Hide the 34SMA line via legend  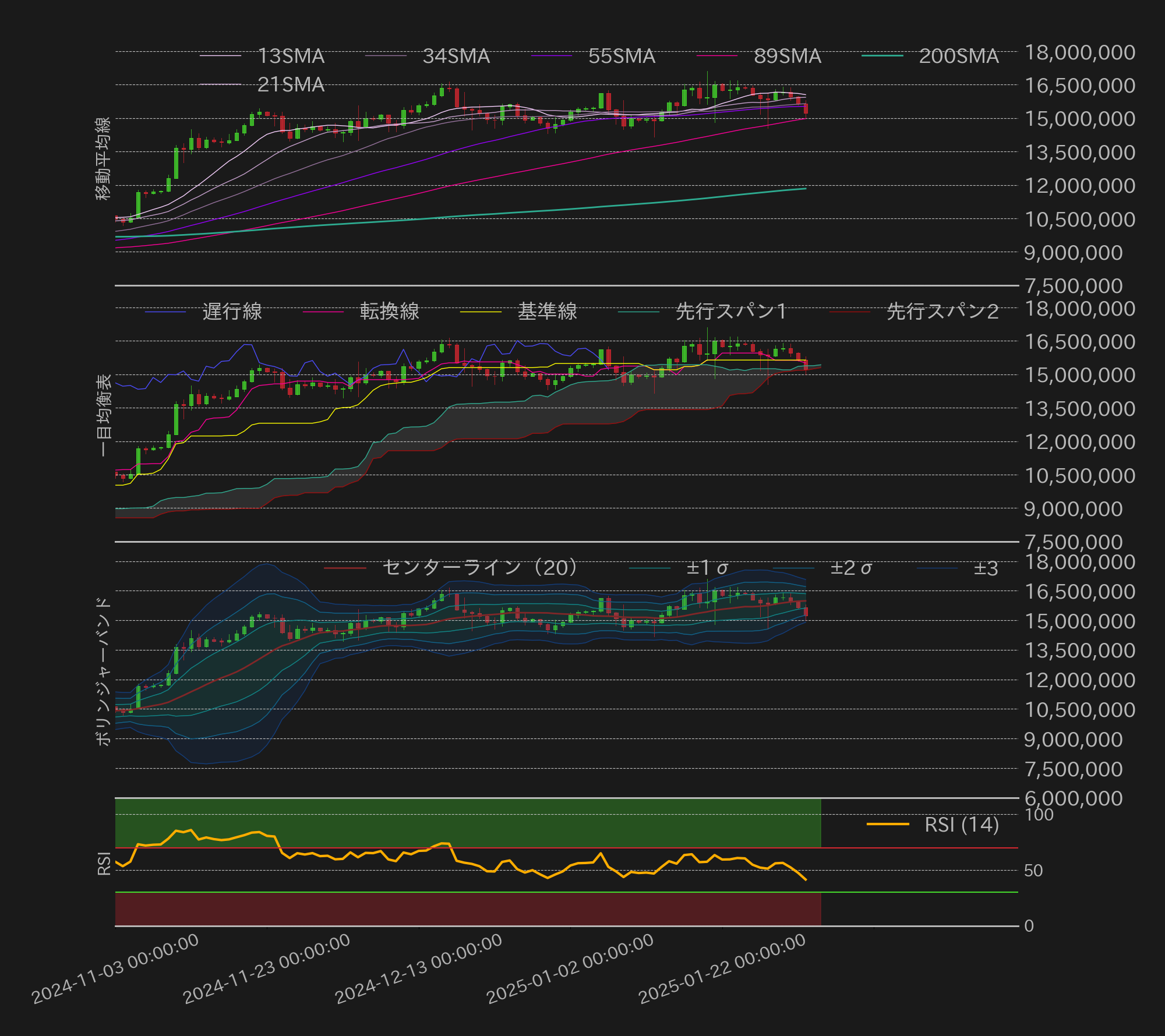(456, 56)
